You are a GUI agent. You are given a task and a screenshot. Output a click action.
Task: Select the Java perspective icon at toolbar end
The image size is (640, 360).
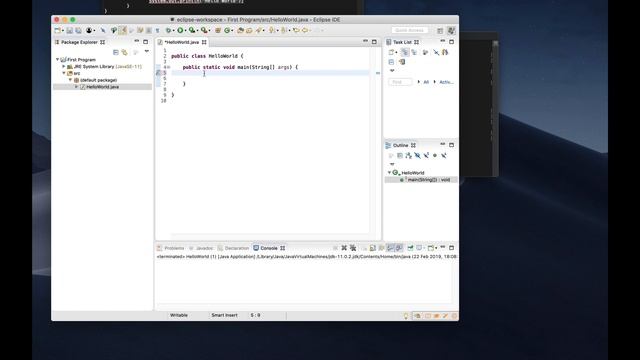(451, 31)
